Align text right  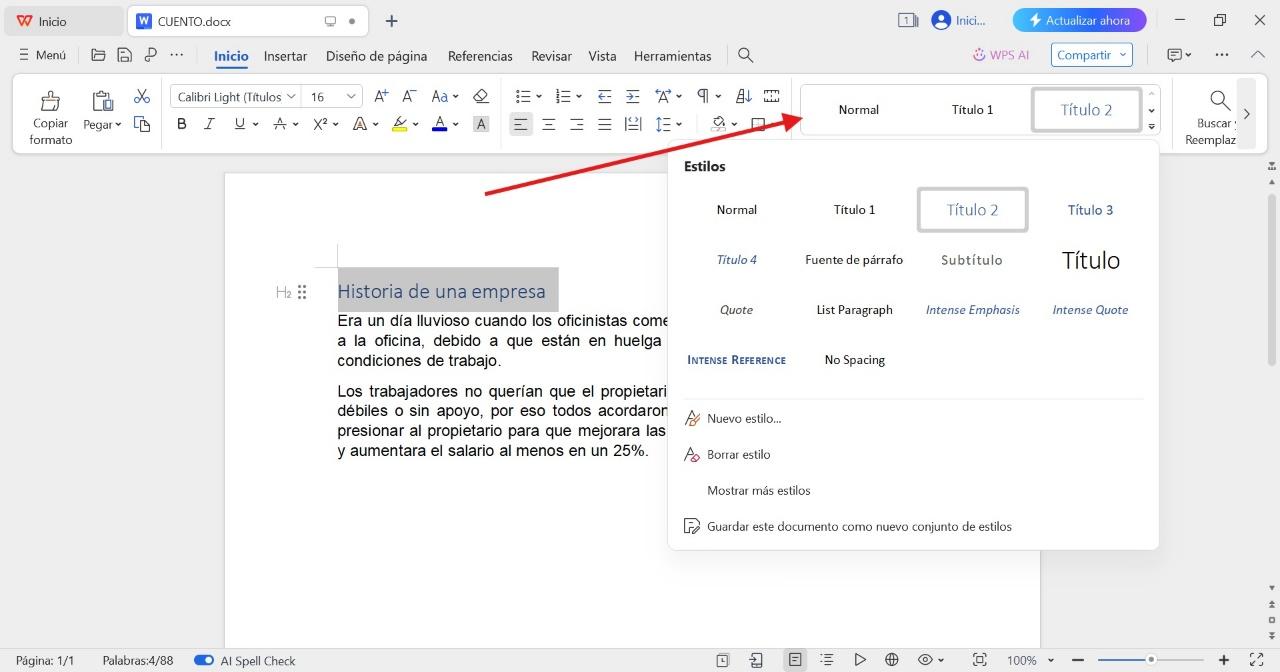click(576, 124)
